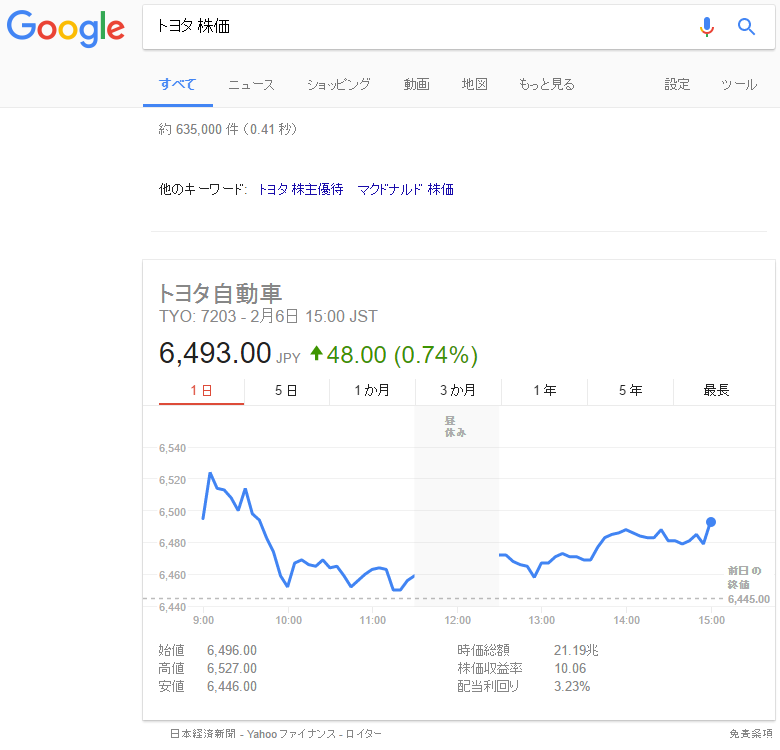Click the result count 約 635,000 件 text
Viewport: 780px width, 750px height.
pos(228,129)
